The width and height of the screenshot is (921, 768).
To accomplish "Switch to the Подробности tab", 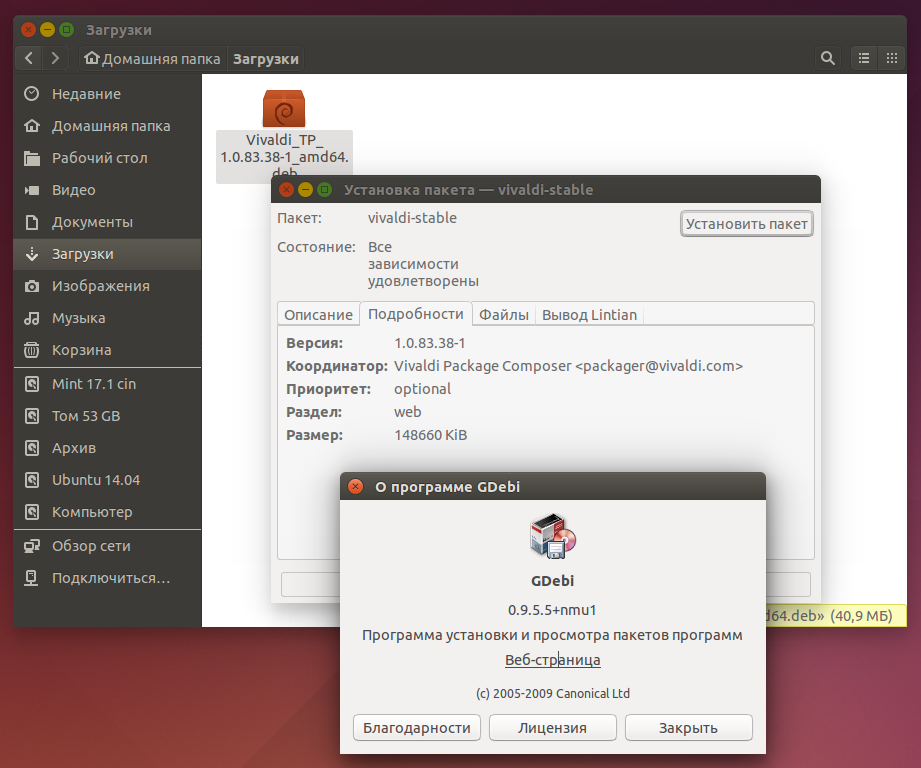I will [x=416, y=314].
